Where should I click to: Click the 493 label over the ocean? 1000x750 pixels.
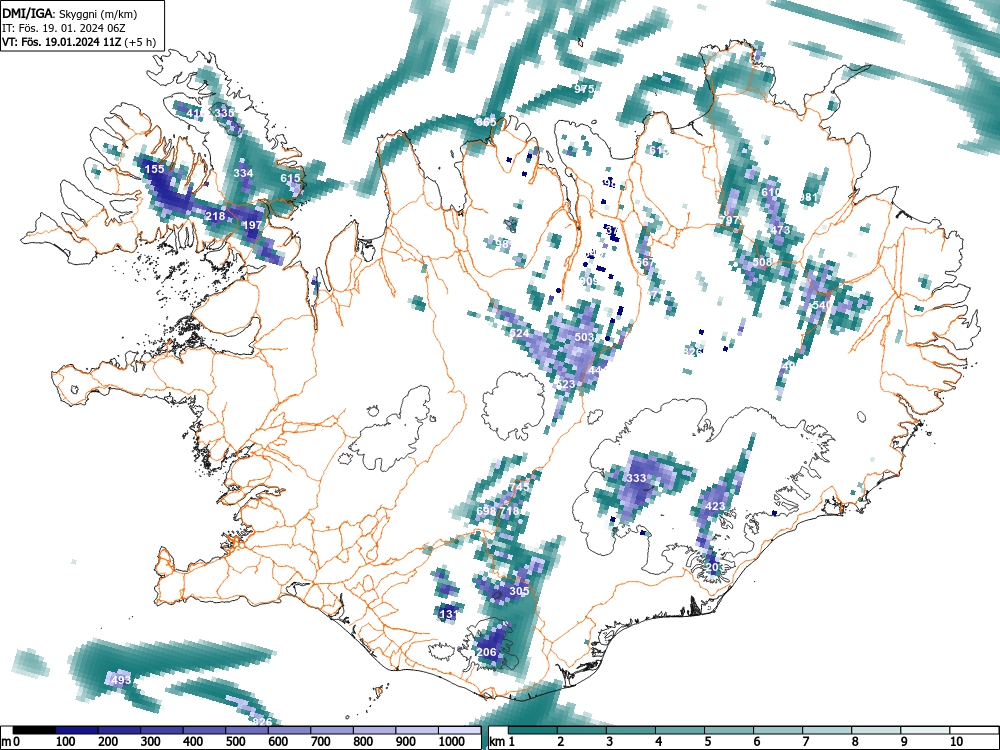click(121, 680)
